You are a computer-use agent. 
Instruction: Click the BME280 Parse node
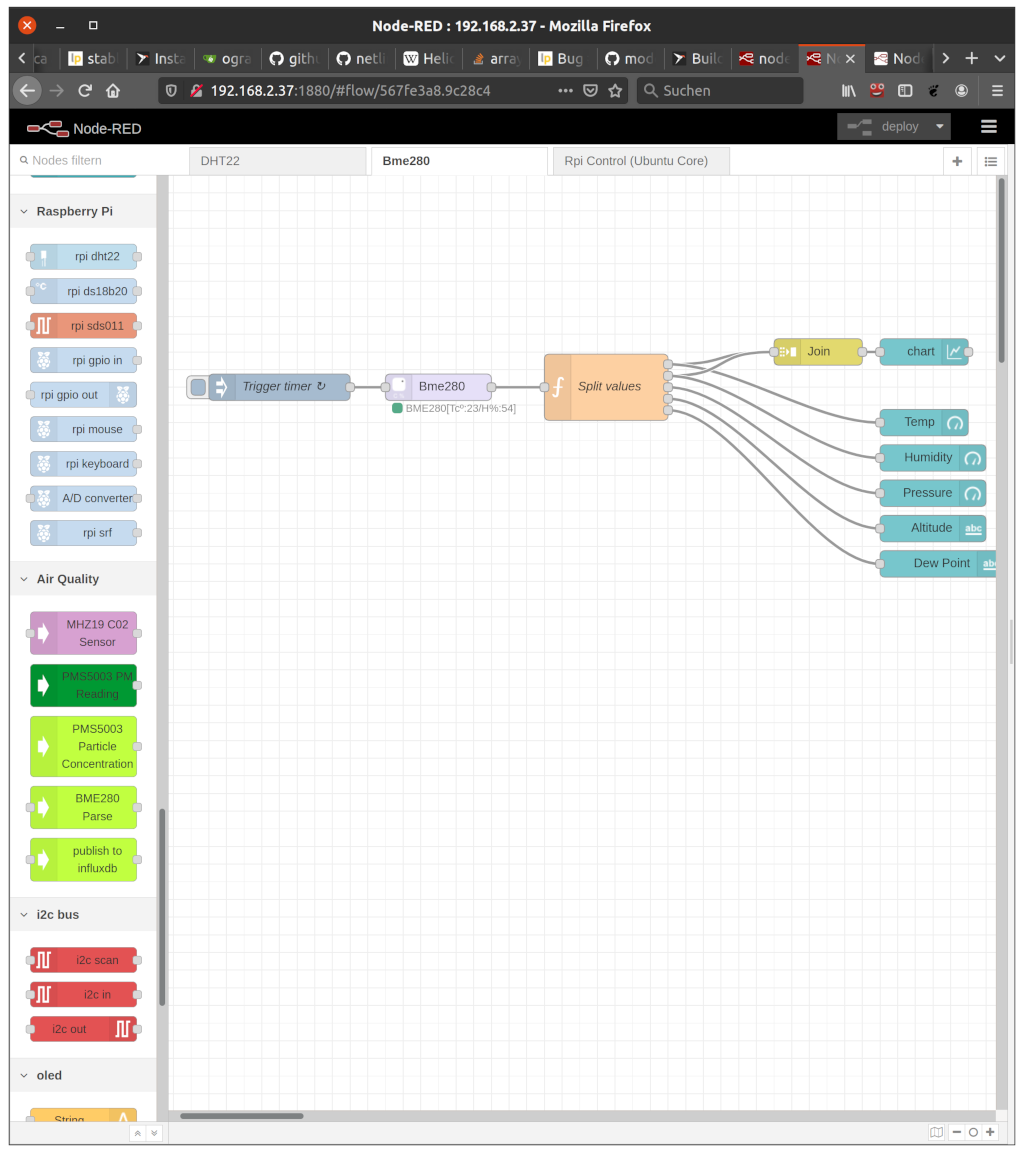click(x=83, y=807)
